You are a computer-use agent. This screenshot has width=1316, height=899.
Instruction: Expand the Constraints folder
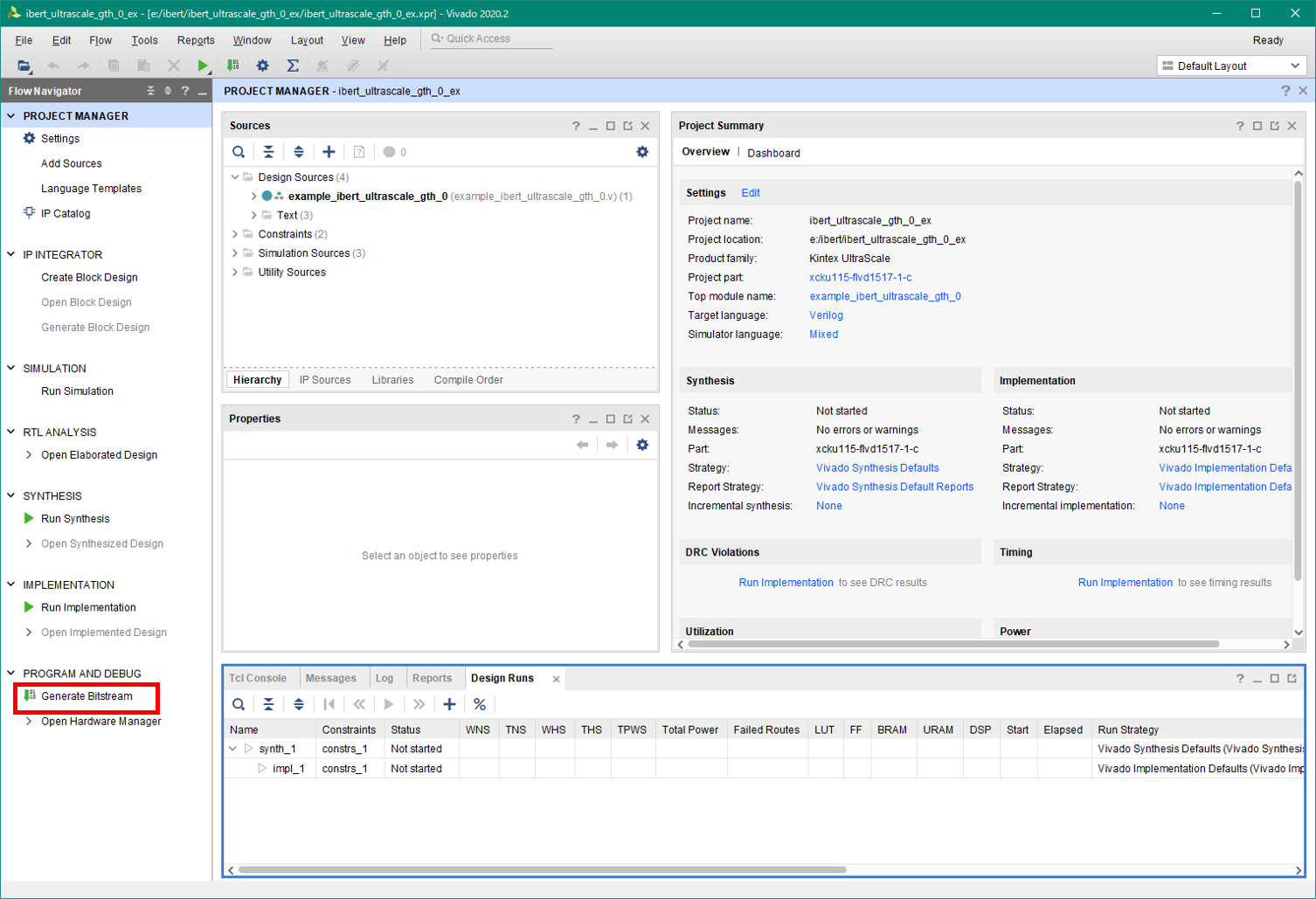tap(235, 234)
